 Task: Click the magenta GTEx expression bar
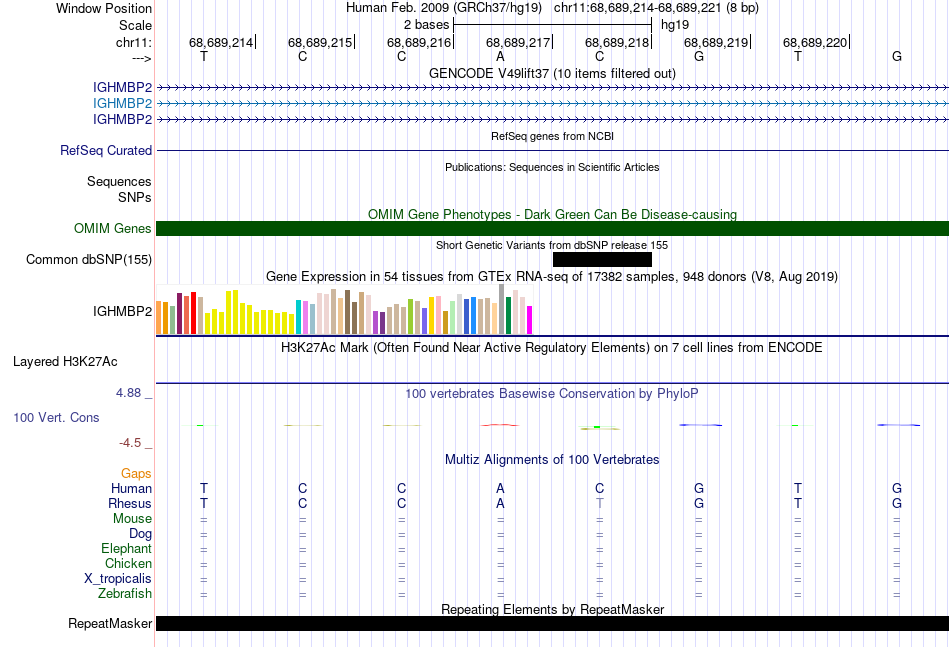pos(529,320)
